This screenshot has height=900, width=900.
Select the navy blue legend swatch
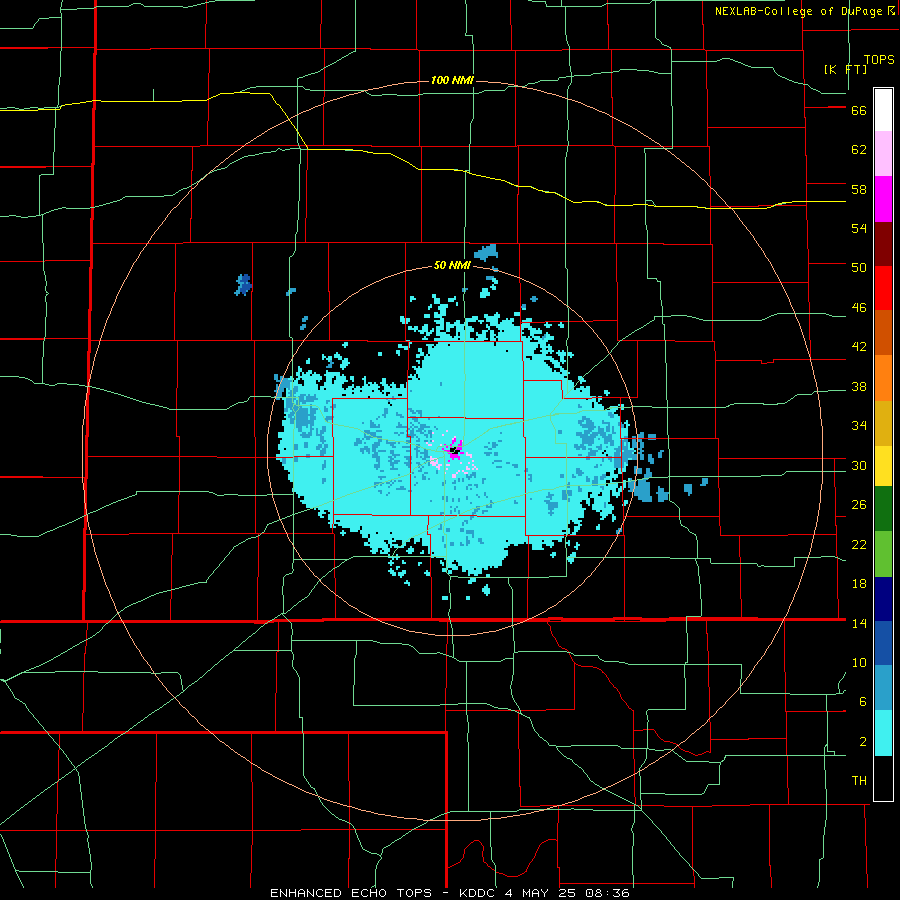coord(883,599)
